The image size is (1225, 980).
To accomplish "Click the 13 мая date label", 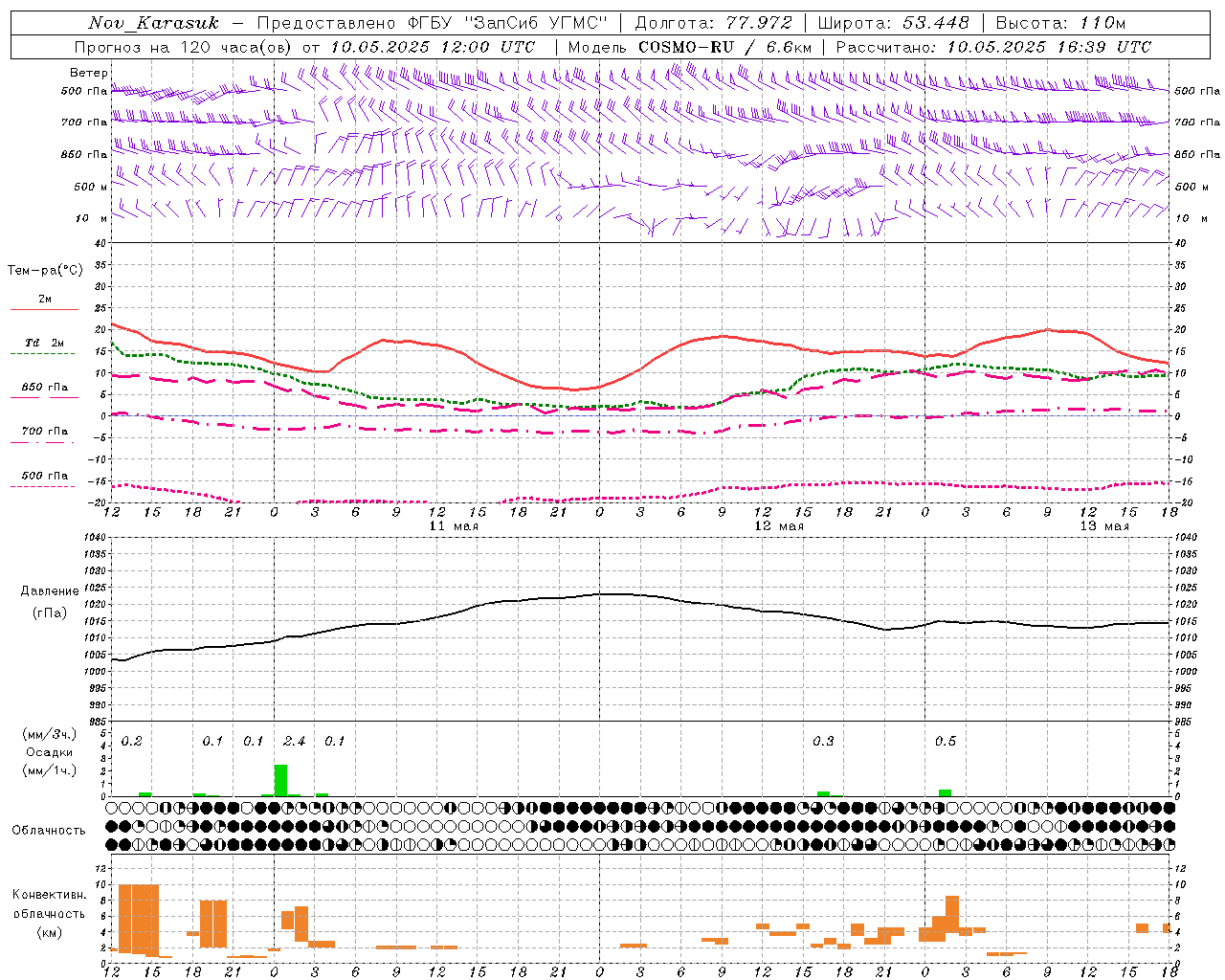I will 1104,526.
